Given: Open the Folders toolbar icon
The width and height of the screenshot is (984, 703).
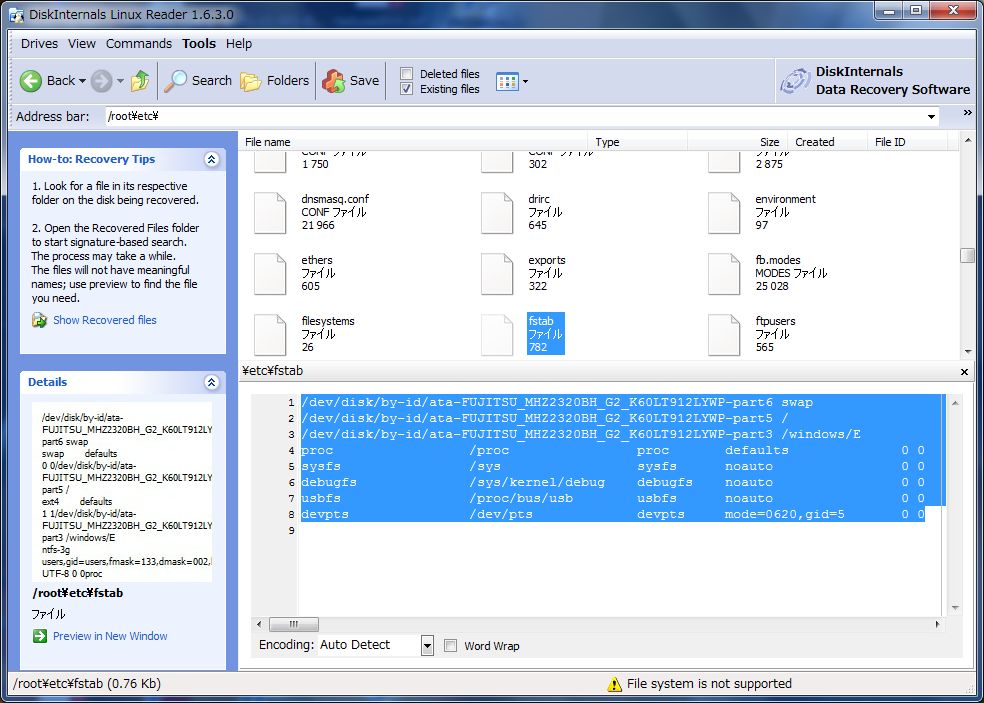Looking at the screenshot, I should click(x=251, y=81).
